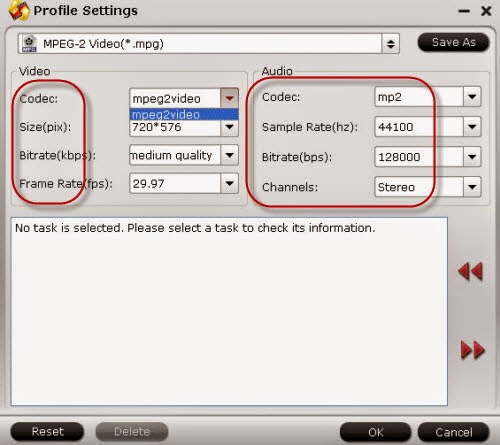Expand the Sample Rate 44100 dropdown

point(472,127)
